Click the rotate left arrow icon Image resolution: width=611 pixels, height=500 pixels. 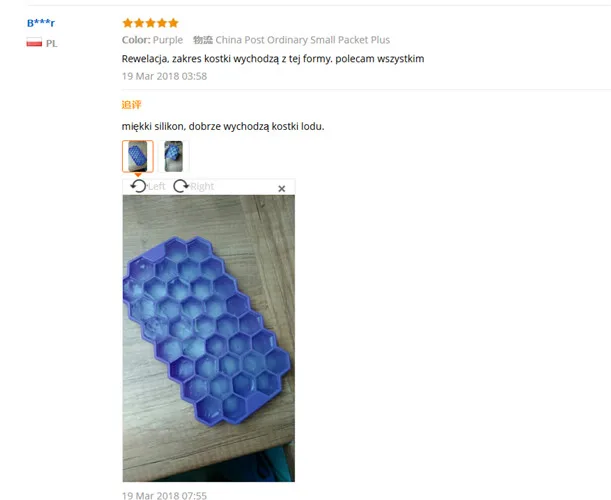[138, 186]
